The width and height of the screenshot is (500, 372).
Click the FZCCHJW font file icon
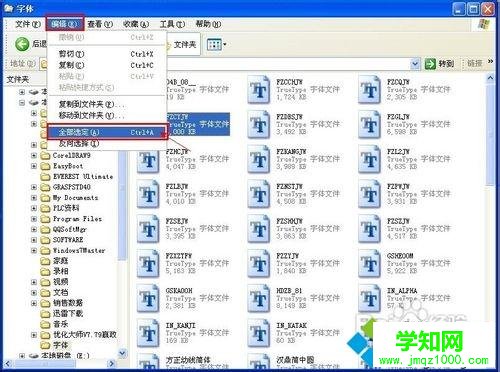[x=259, y=90]
